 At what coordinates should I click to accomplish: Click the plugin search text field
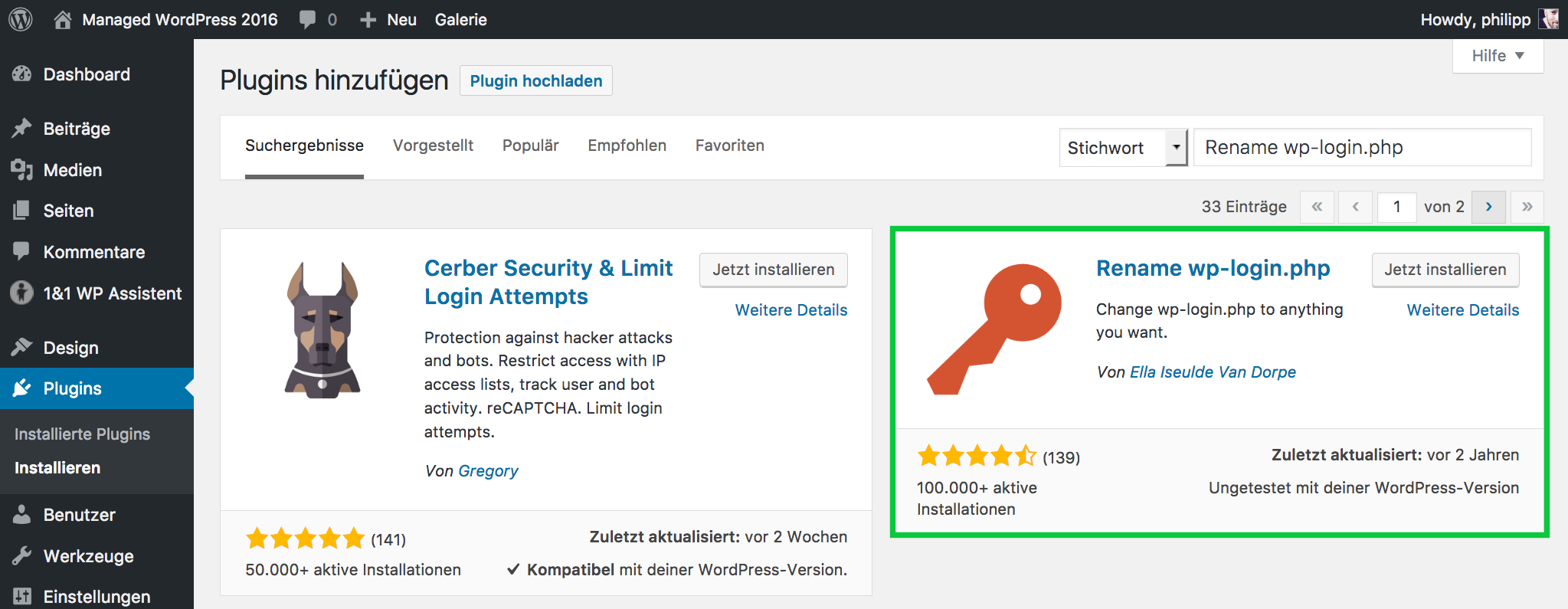(1361, 148)
